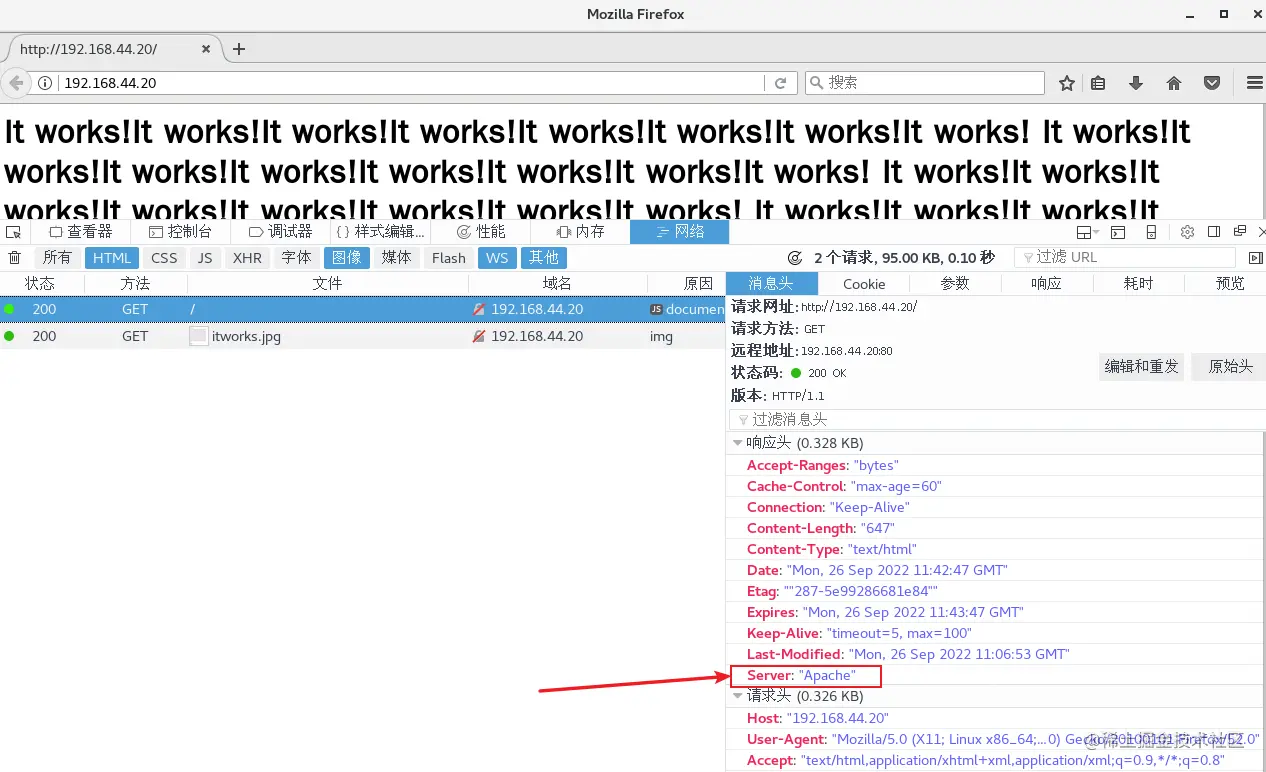Screen dimensions: 1266x772
Task: Click the 过滤 URL filter field
Action: coord(1127,258)
